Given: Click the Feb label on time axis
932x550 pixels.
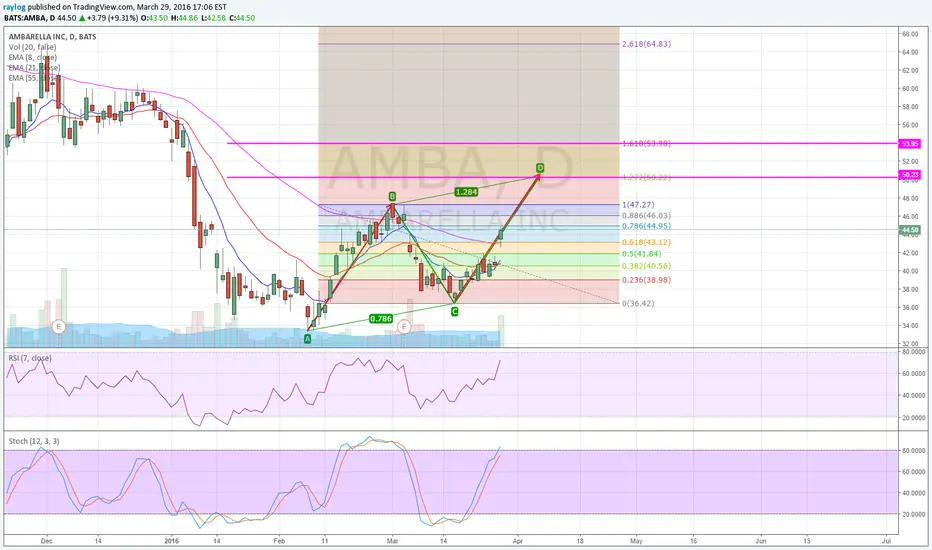Looking at the screenshot, I should click(279, 541).
